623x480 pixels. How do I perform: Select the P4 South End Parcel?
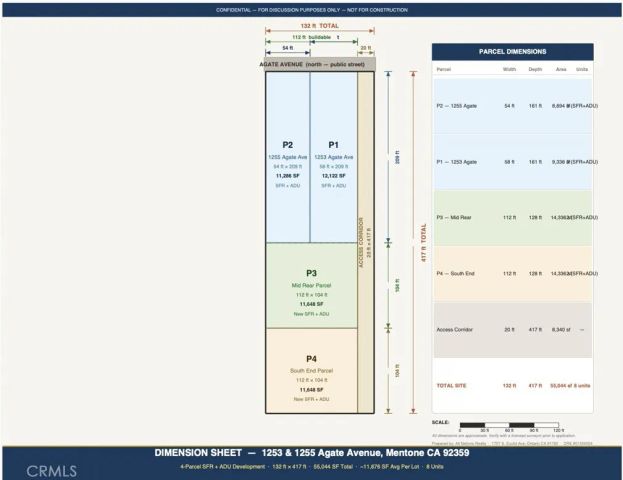[x=312, y=371]
